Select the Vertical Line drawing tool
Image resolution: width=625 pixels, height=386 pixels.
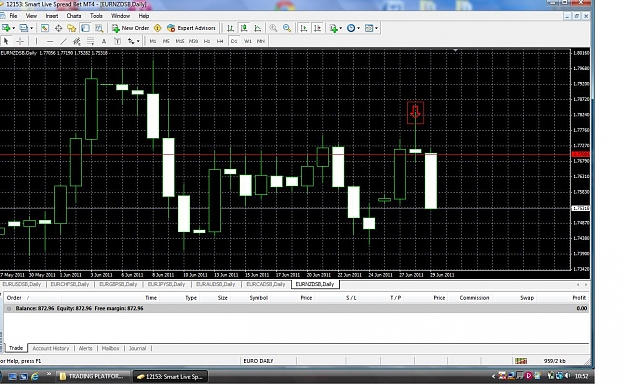[36, 41]
